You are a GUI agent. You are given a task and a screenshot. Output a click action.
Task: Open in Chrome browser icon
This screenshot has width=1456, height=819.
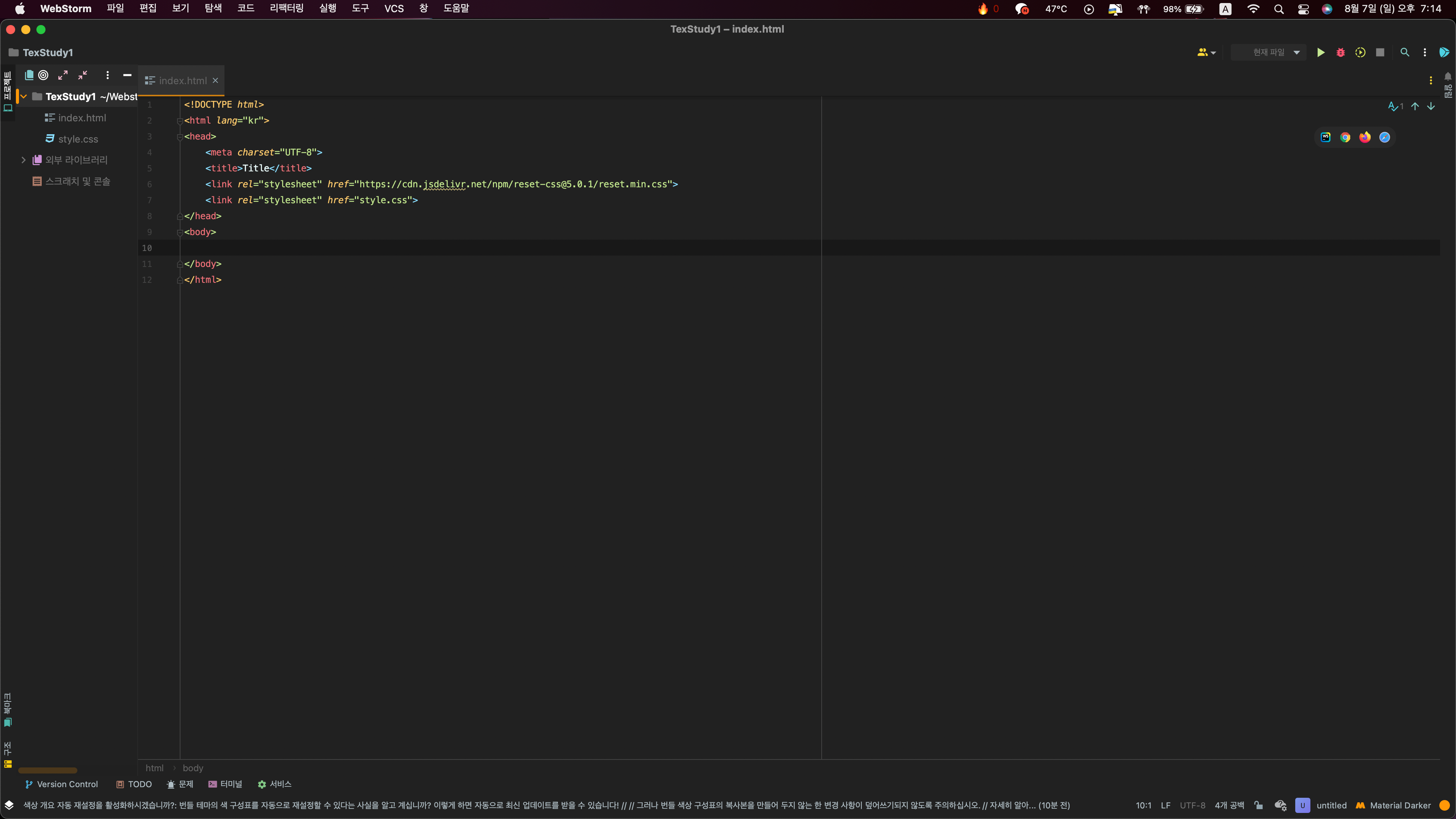tap(1345, 137)
